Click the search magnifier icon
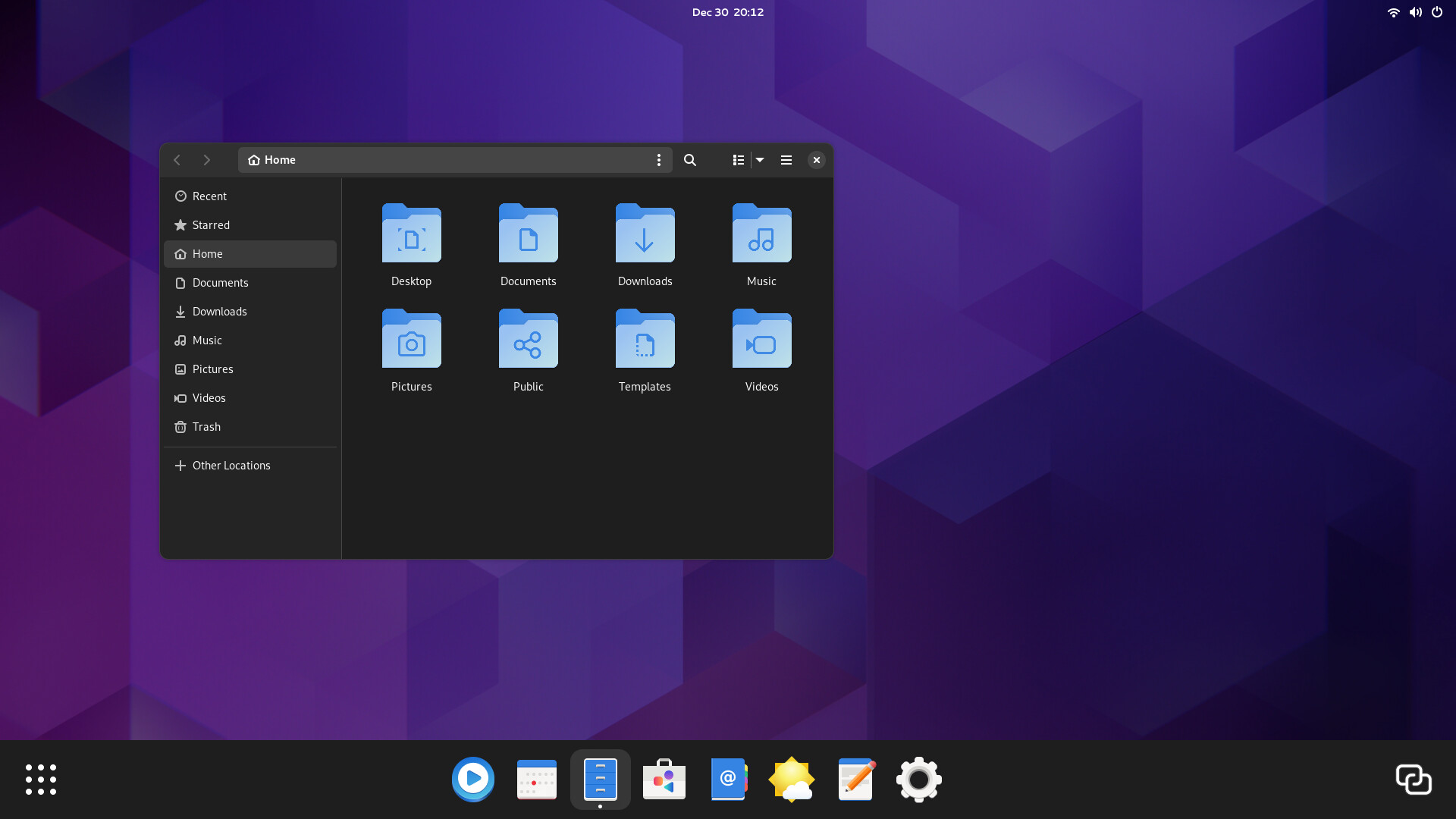This screenshot has height=819, width=1456. 689,160
